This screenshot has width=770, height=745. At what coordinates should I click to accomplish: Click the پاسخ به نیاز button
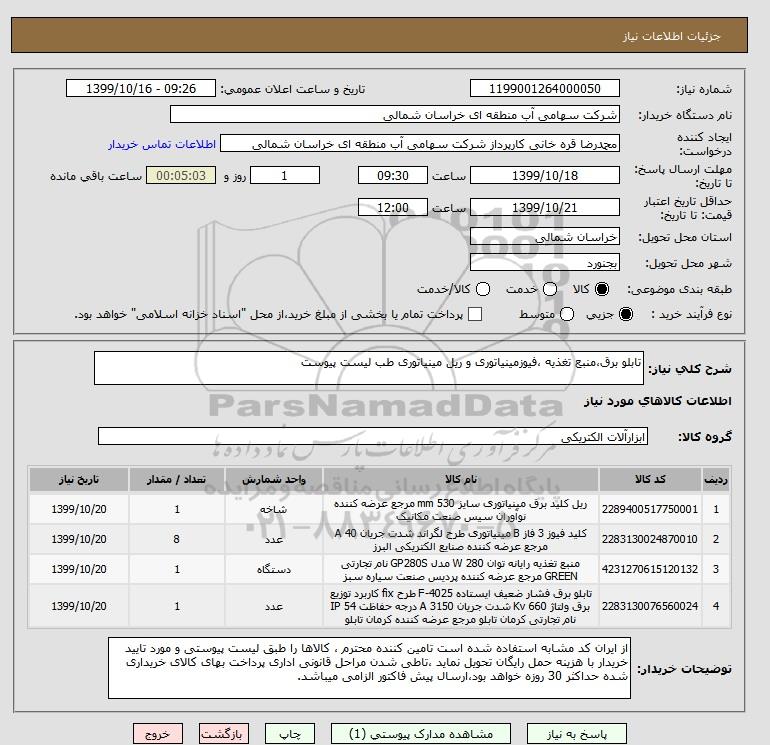pos(577,734)
